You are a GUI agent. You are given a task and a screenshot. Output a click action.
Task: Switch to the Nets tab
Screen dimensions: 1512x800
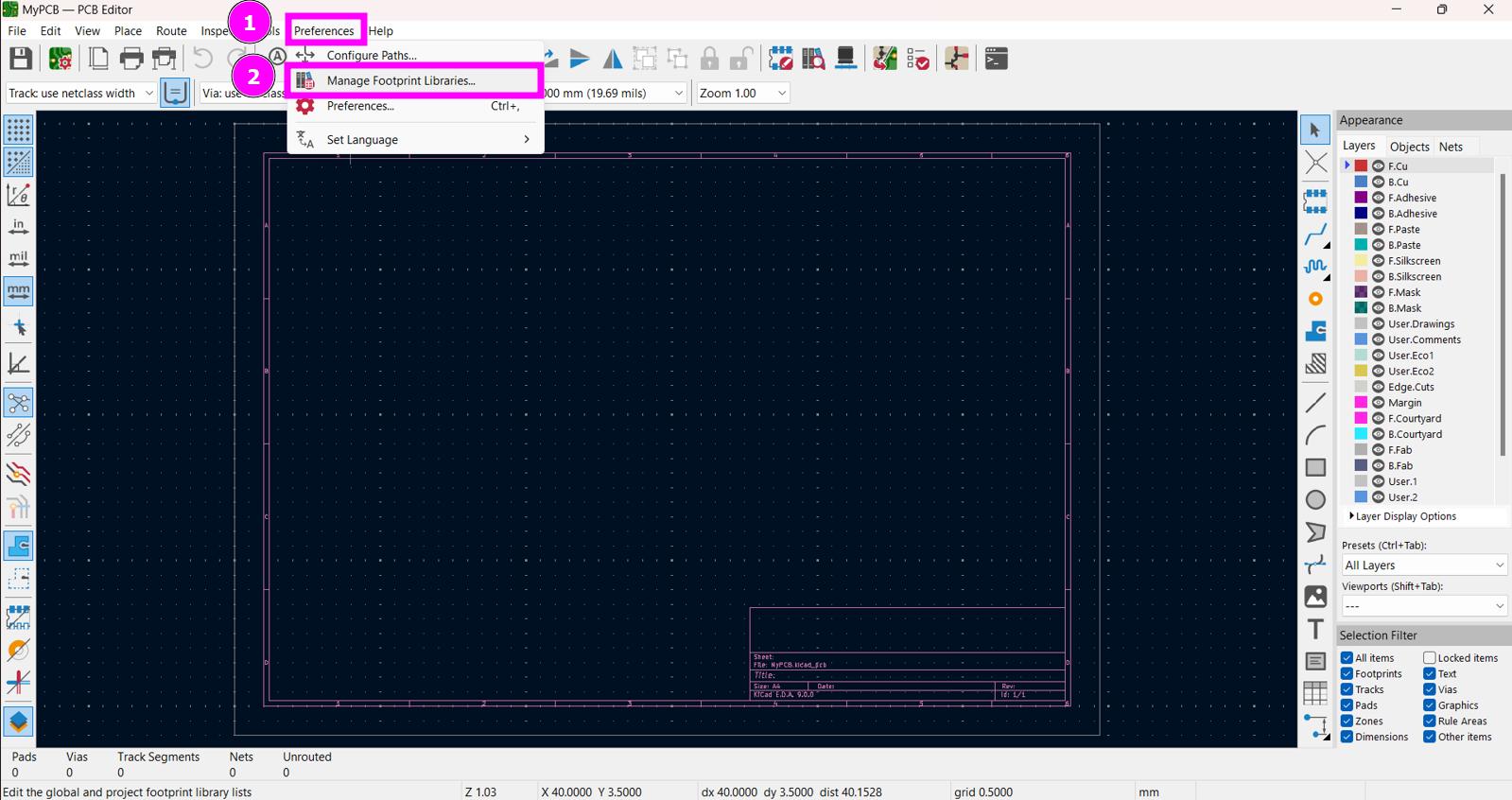1451,147
